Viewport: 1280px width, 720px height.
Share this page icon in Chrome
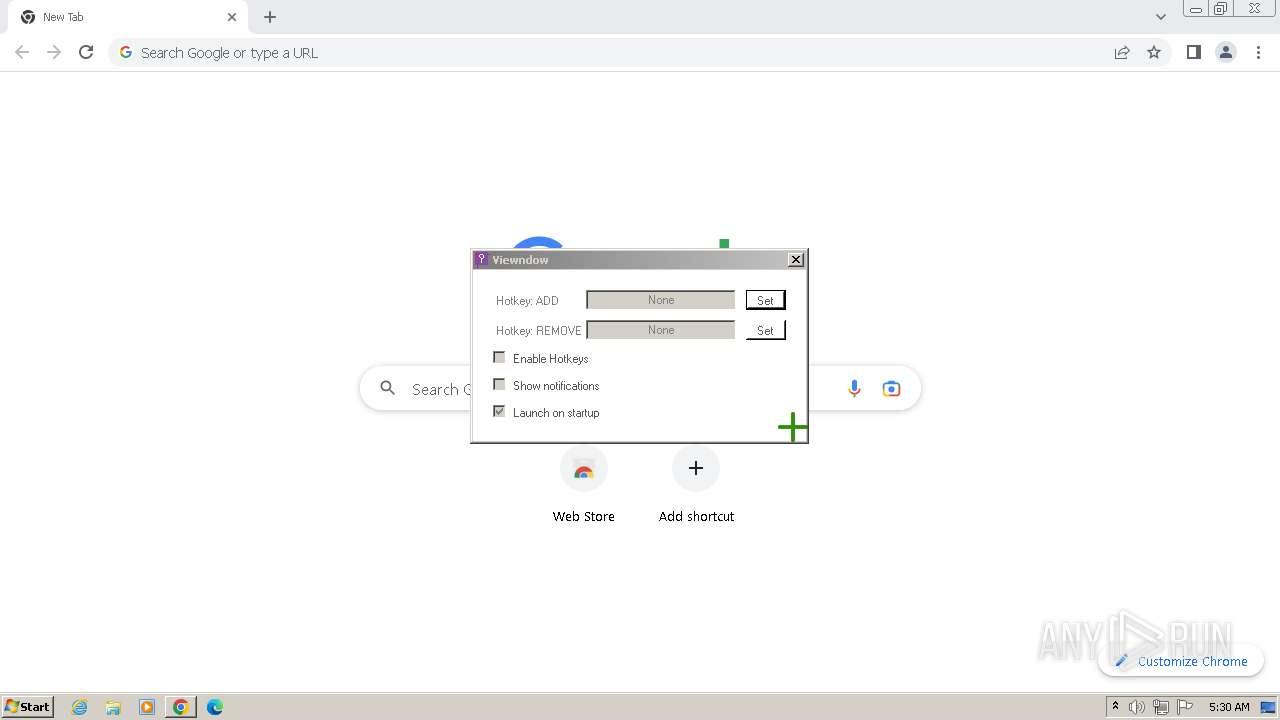tap(1122, 52)
